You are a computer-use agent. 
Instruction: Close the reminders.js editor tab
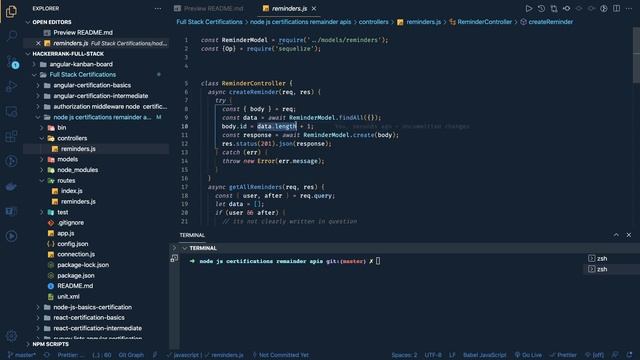(314, 8)
